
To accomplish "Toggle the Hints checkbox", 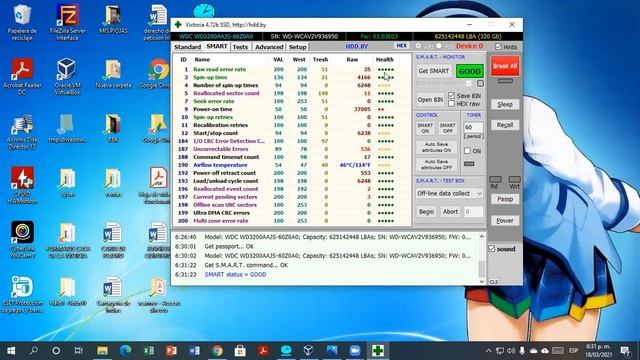I will [498, 47].
